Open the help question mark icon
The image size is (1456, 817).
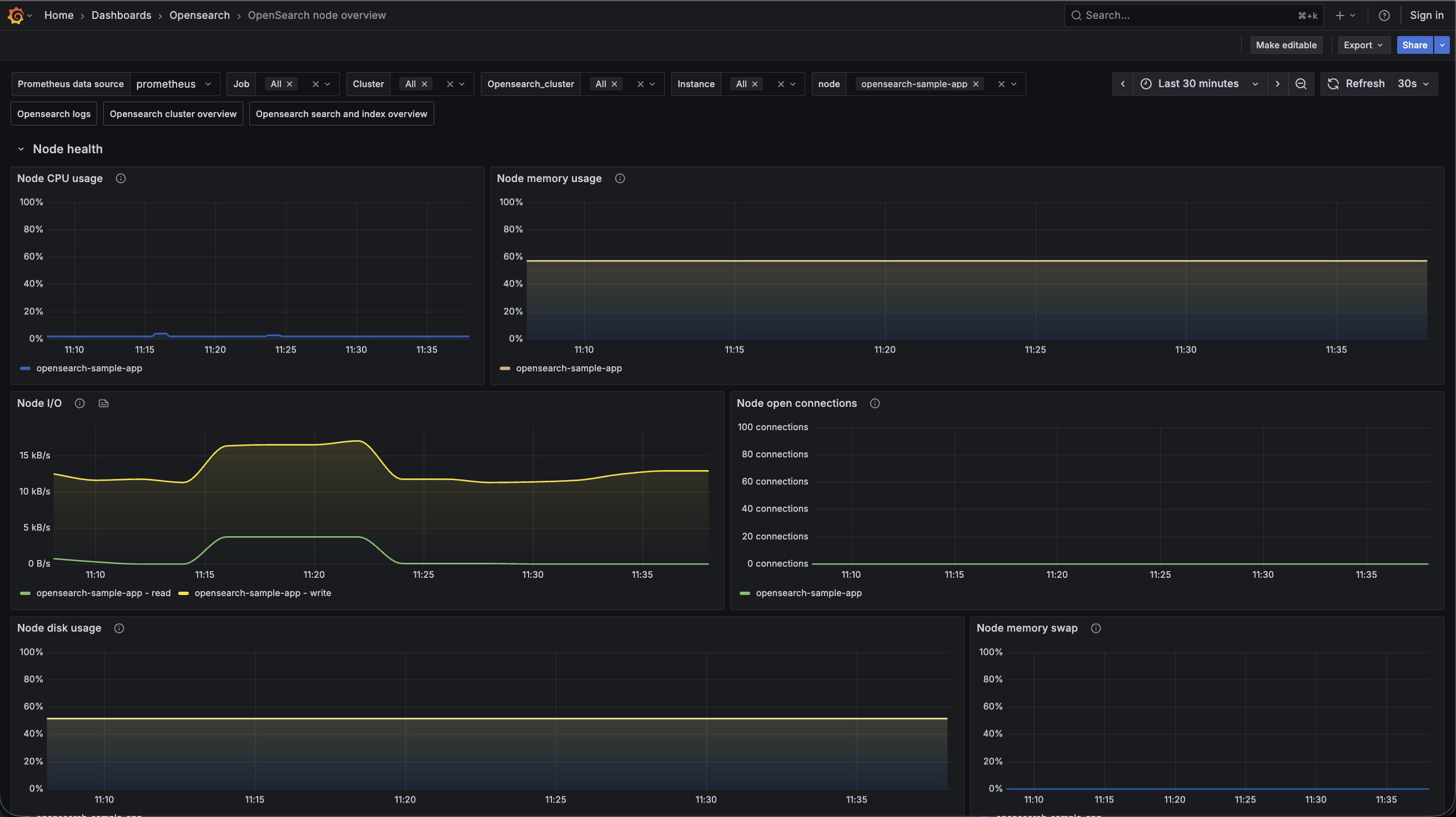click(1384, 15)
